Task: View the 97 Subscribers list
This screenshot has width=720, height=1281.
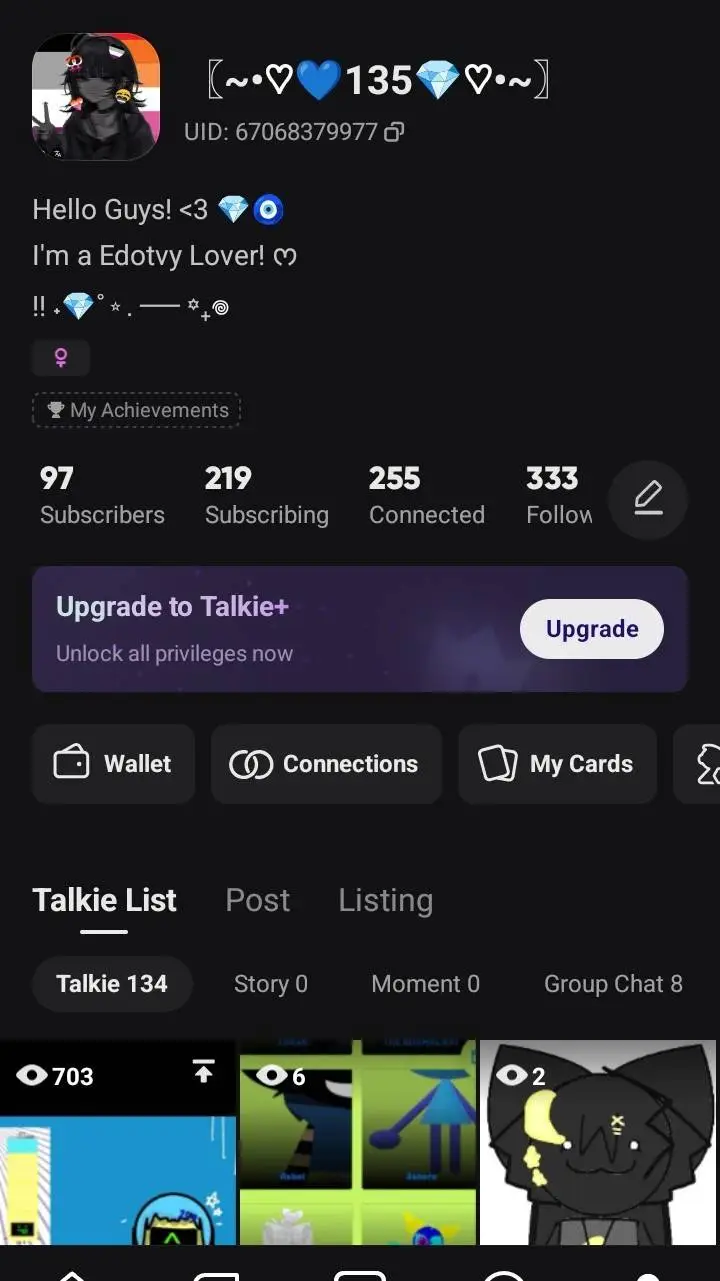Action: [102, 496]
